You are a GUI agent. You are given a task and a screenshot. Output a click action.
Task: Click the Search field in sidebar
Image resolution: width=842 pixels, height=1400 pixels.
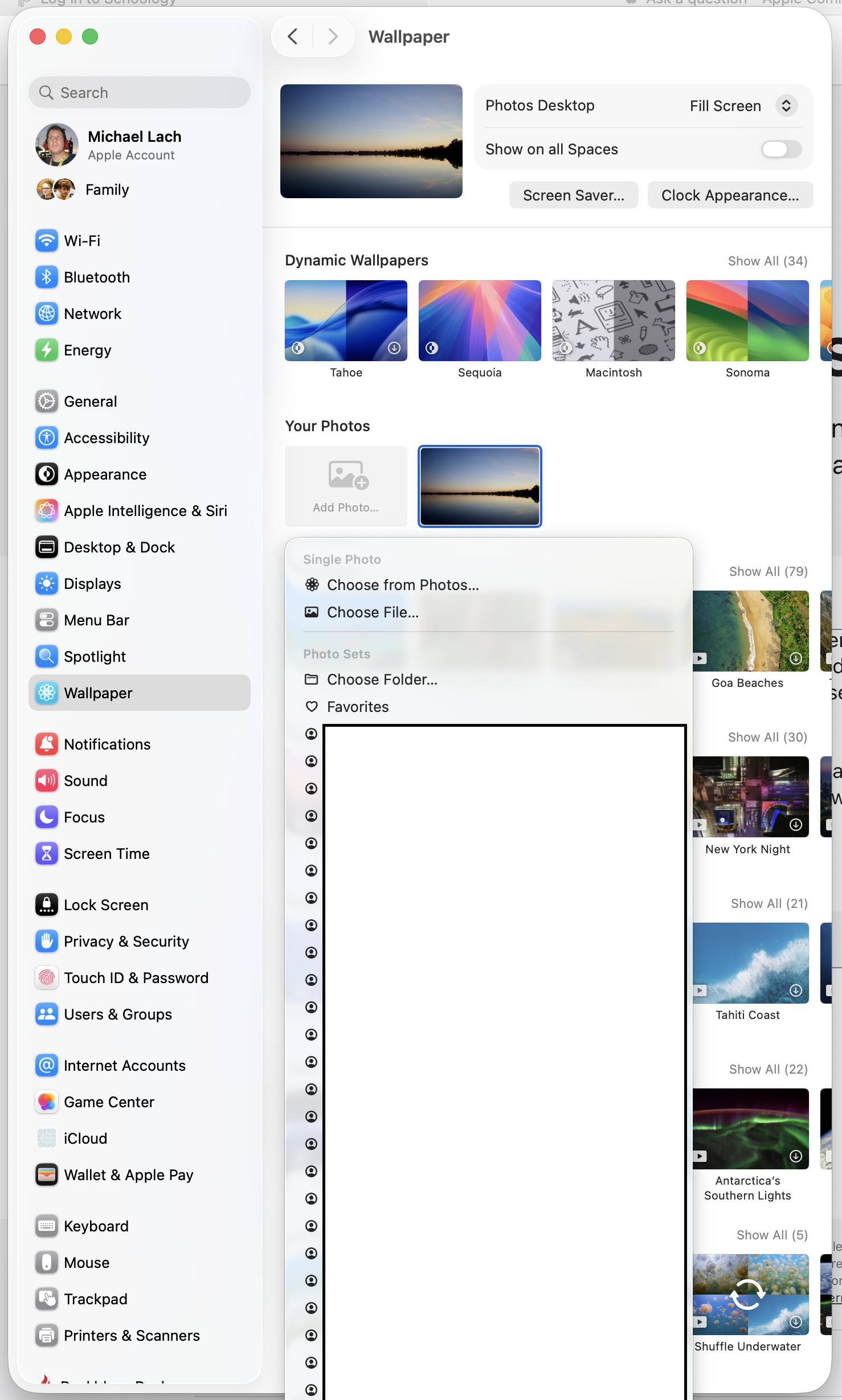140,92
